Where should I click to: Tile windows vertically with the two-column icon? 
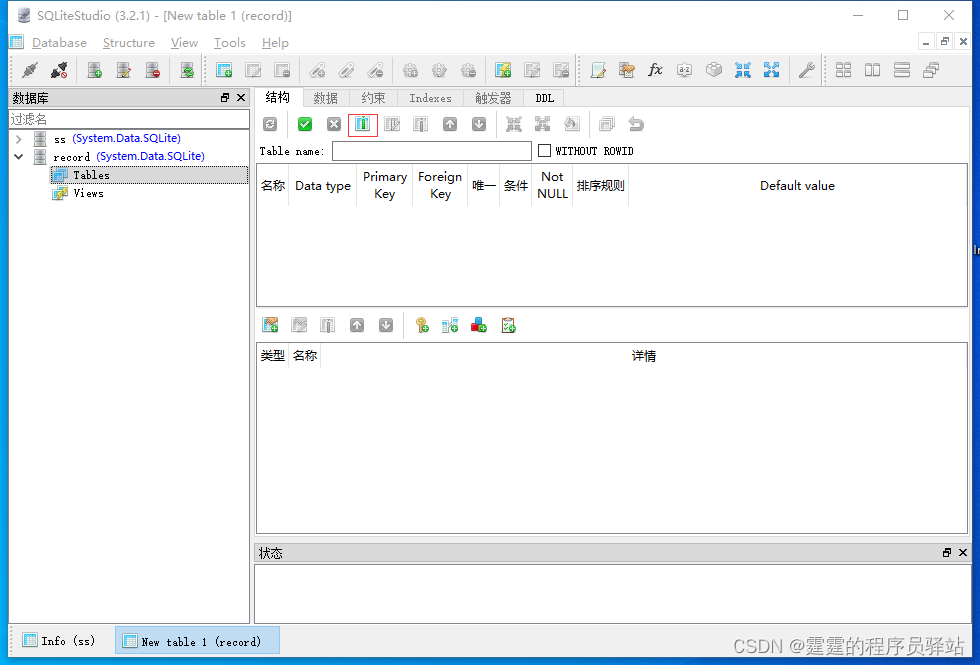point(872,70)
